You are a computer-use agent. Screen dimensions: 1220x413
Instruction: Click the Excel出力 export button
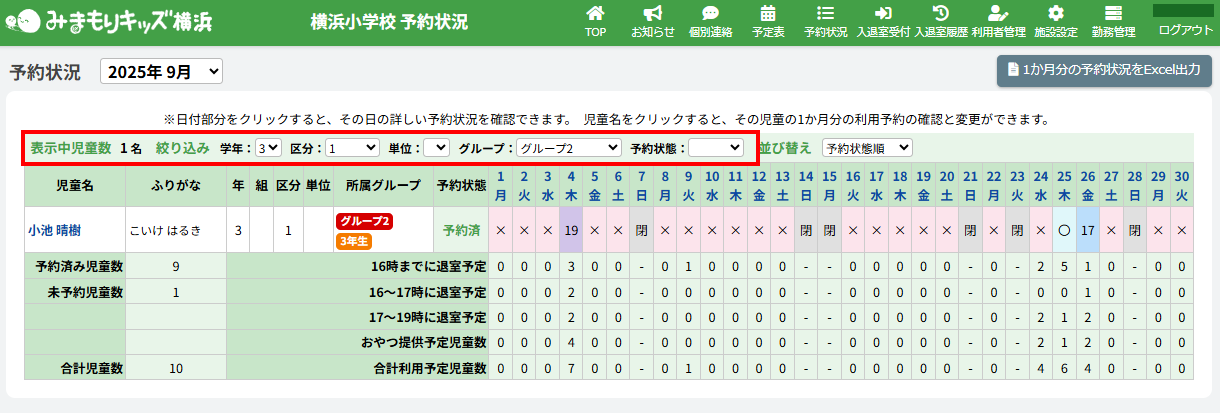1104,71
